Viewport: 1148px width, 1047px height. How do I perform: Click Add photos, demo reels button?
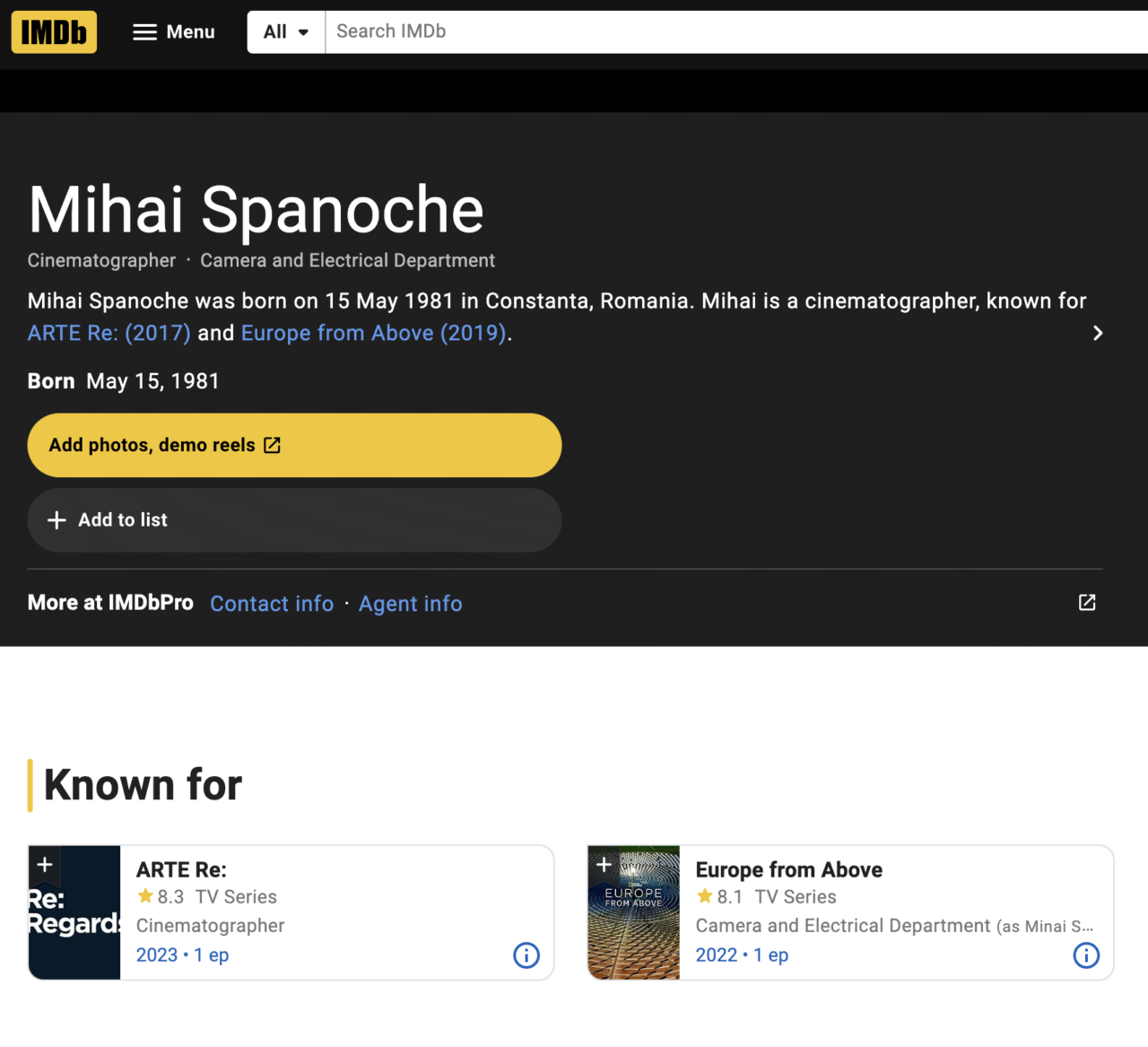coord(294,445)
